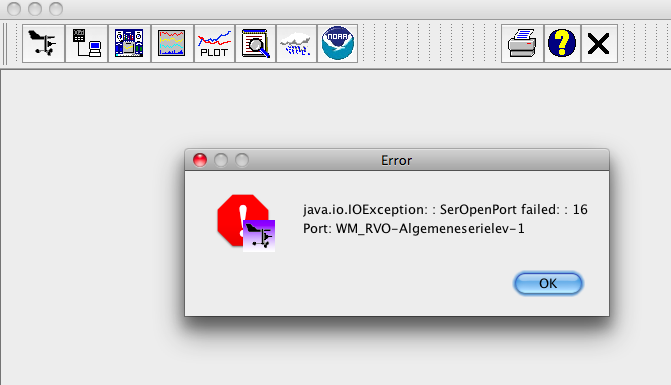Viewport: 671px width, 385px height.
Task: Open the rain cloud weather reports
Action: coord(296,43)
